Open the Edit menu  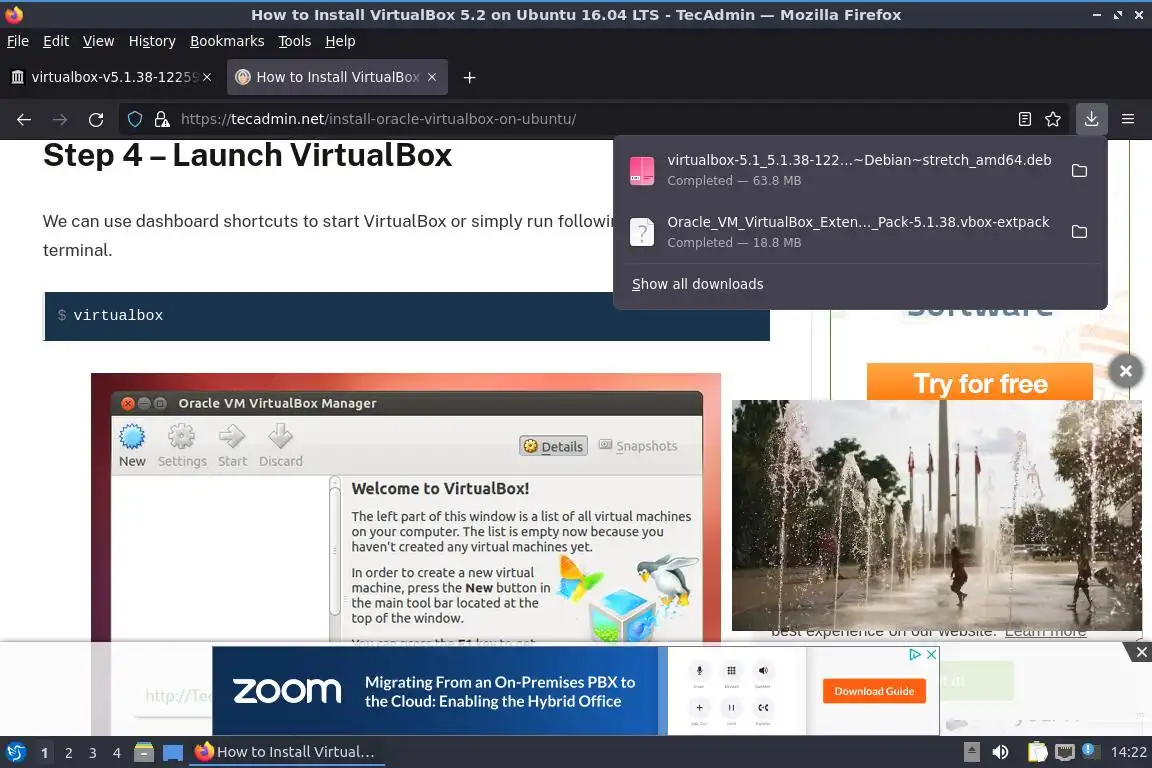56,41
